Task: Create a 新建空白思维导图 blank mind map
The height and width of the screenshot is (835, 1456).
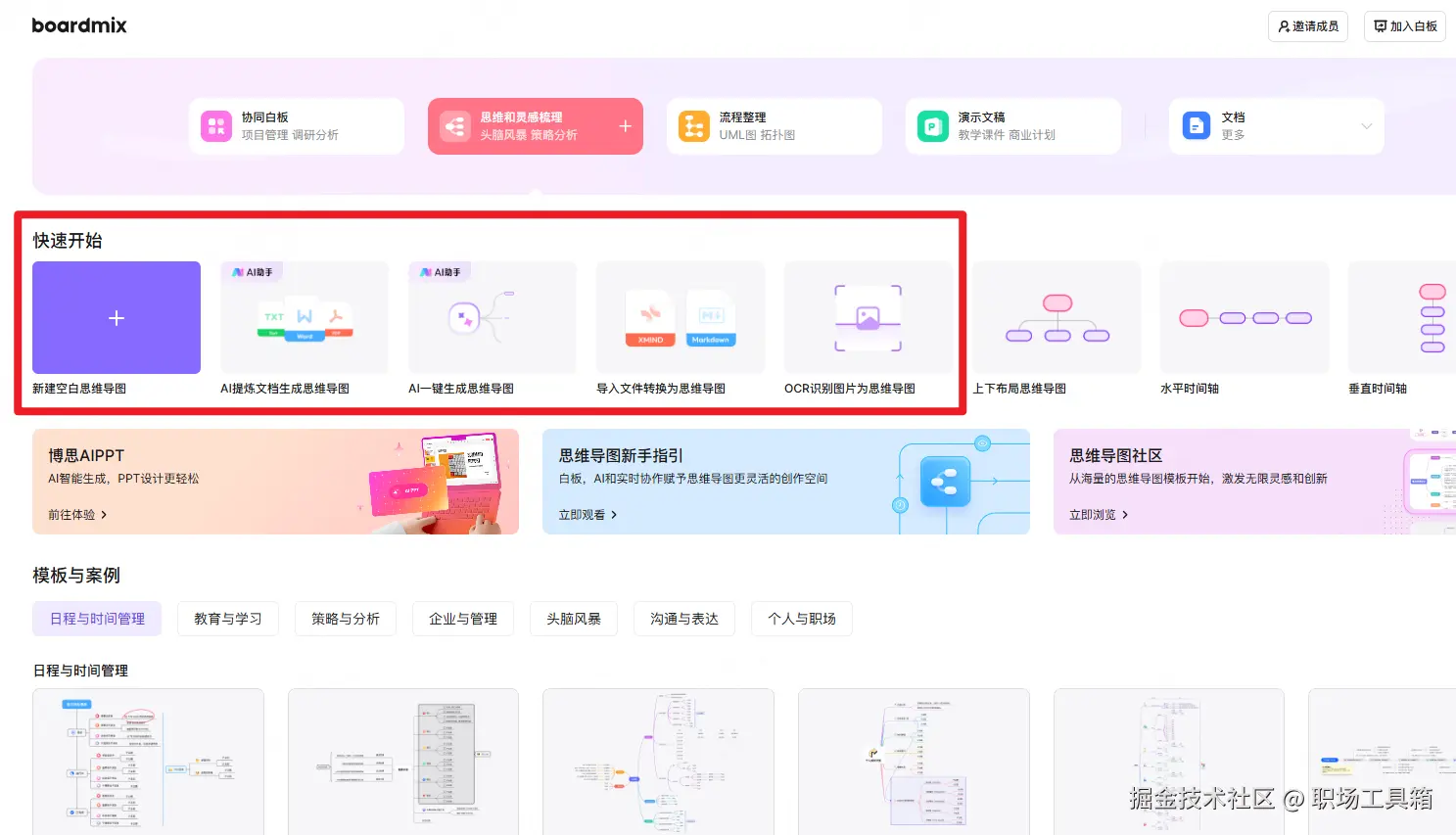Action: pos(117,318)
